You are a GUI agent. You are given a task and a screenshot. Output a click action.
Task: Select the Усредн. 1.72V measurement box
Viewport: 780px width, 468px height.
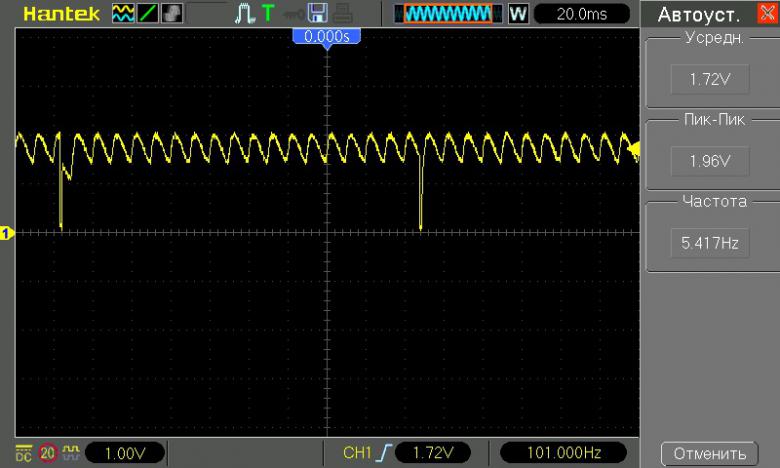point(710,79)
